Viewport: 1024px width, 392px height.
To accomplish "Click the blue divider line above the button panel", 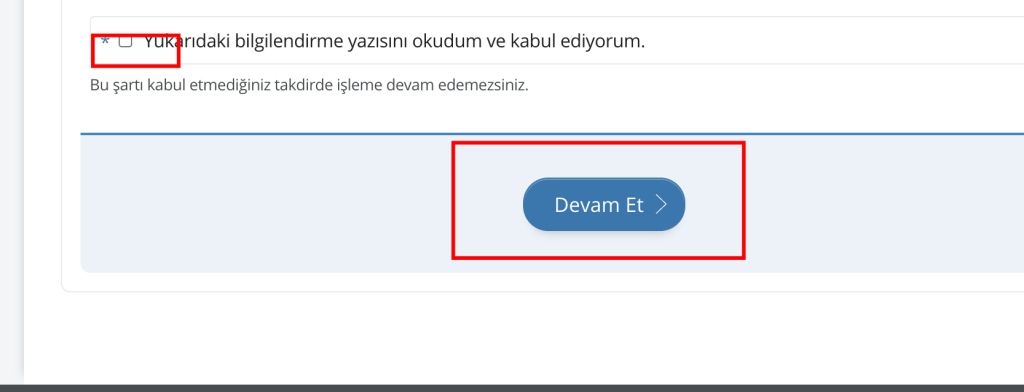I will coord(552,134).
